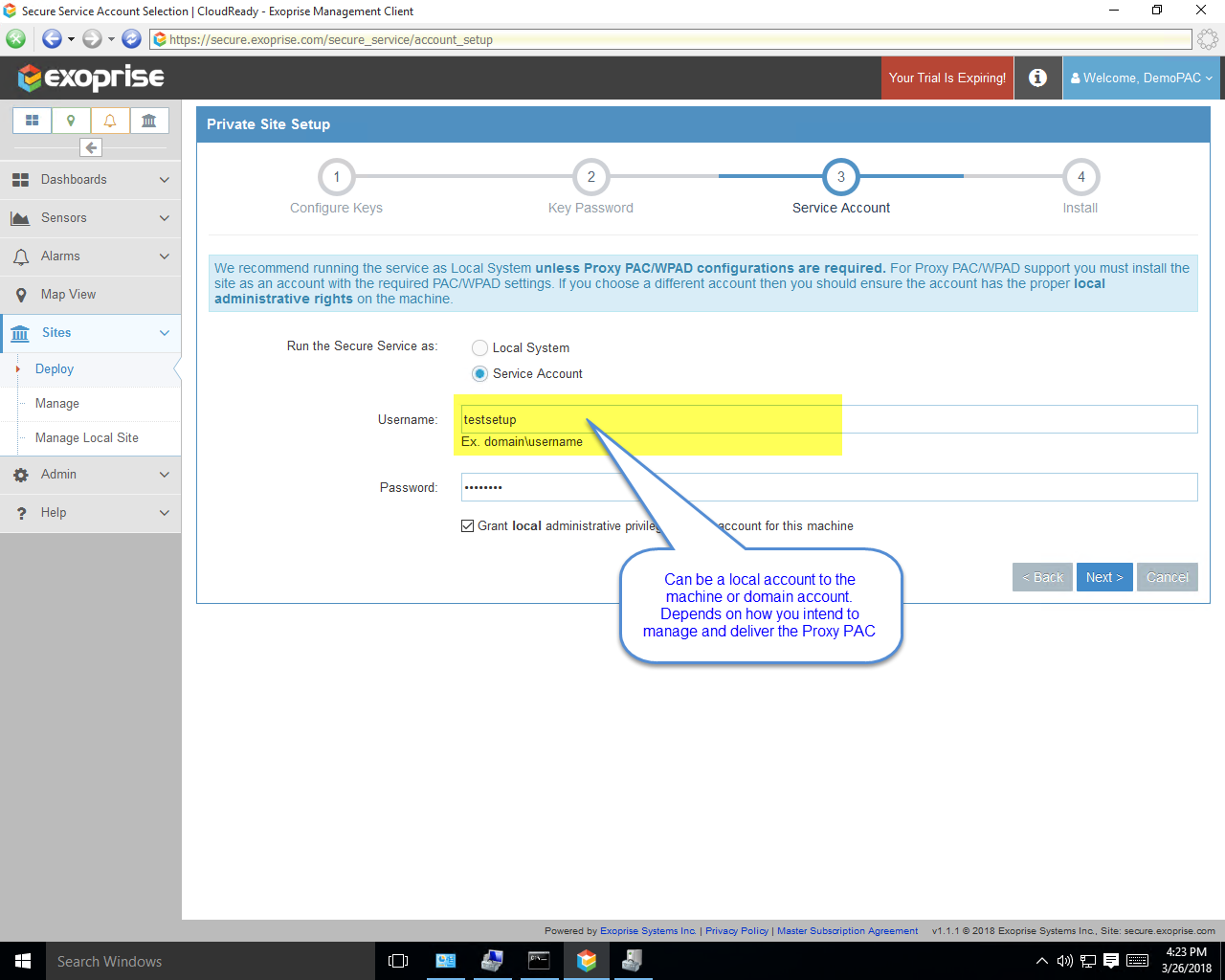This screenshot has height=980, width=1225.
Task: Expand Alarms sidebar menu
Action: point(91,256)
